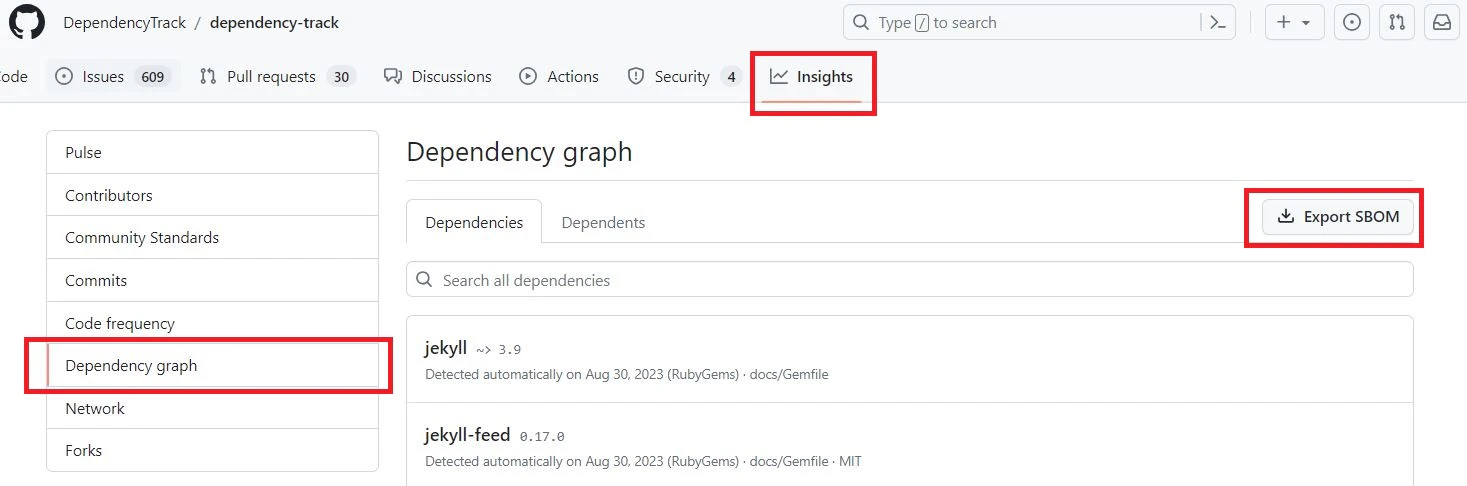Click the Export SBOM button
1467x486 pixels.
1338,217
